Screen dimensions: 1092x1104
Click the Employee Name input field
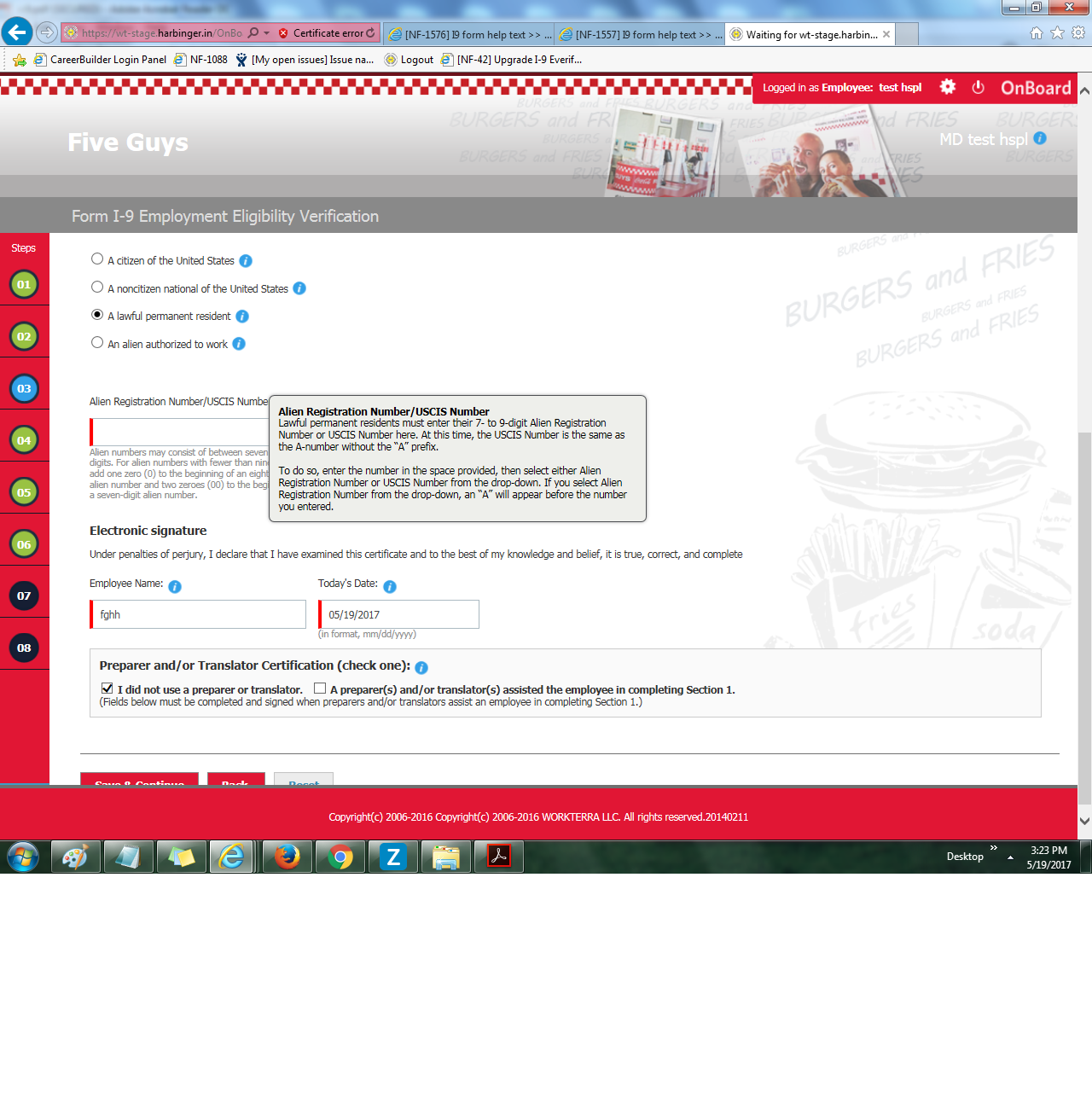coord(199,615)
